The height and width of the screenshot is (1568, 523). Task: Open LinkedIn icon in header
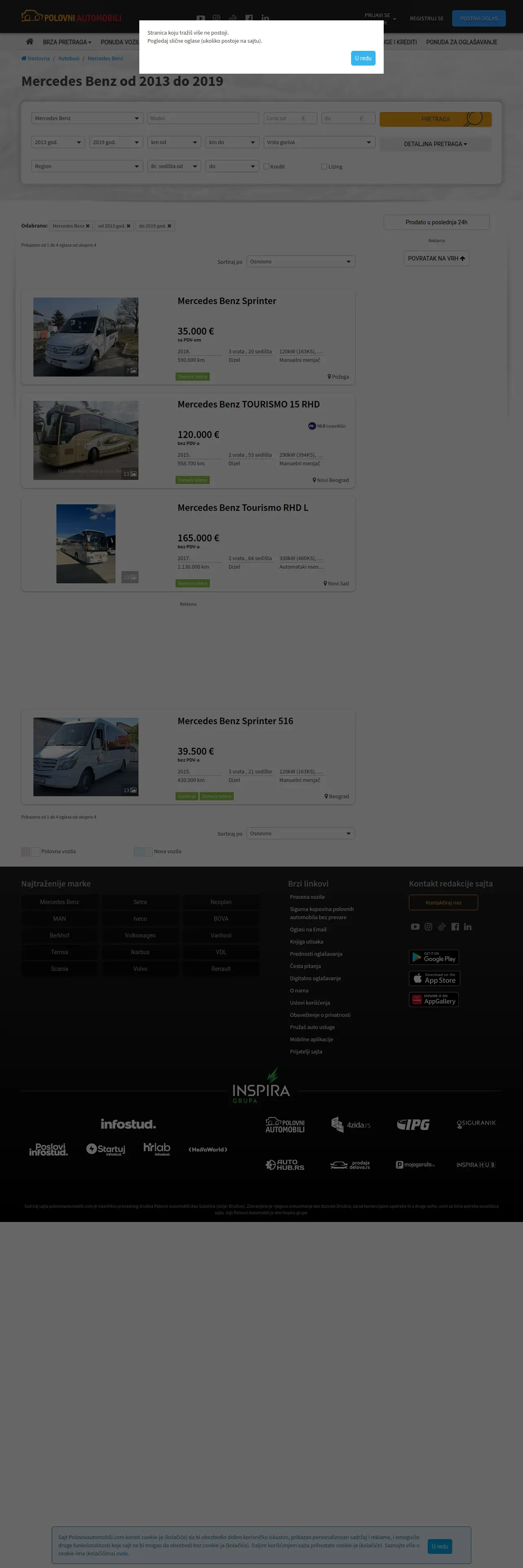click(x=266, y=18)
